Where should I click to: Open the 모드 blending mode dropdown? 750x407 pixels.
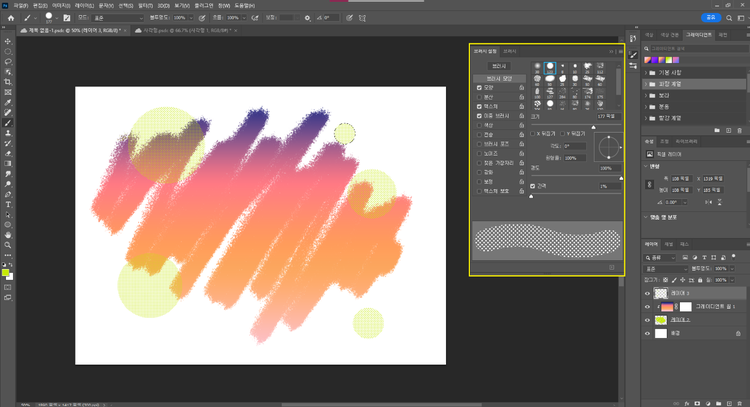pyautogui.click(x=120, y=18)
